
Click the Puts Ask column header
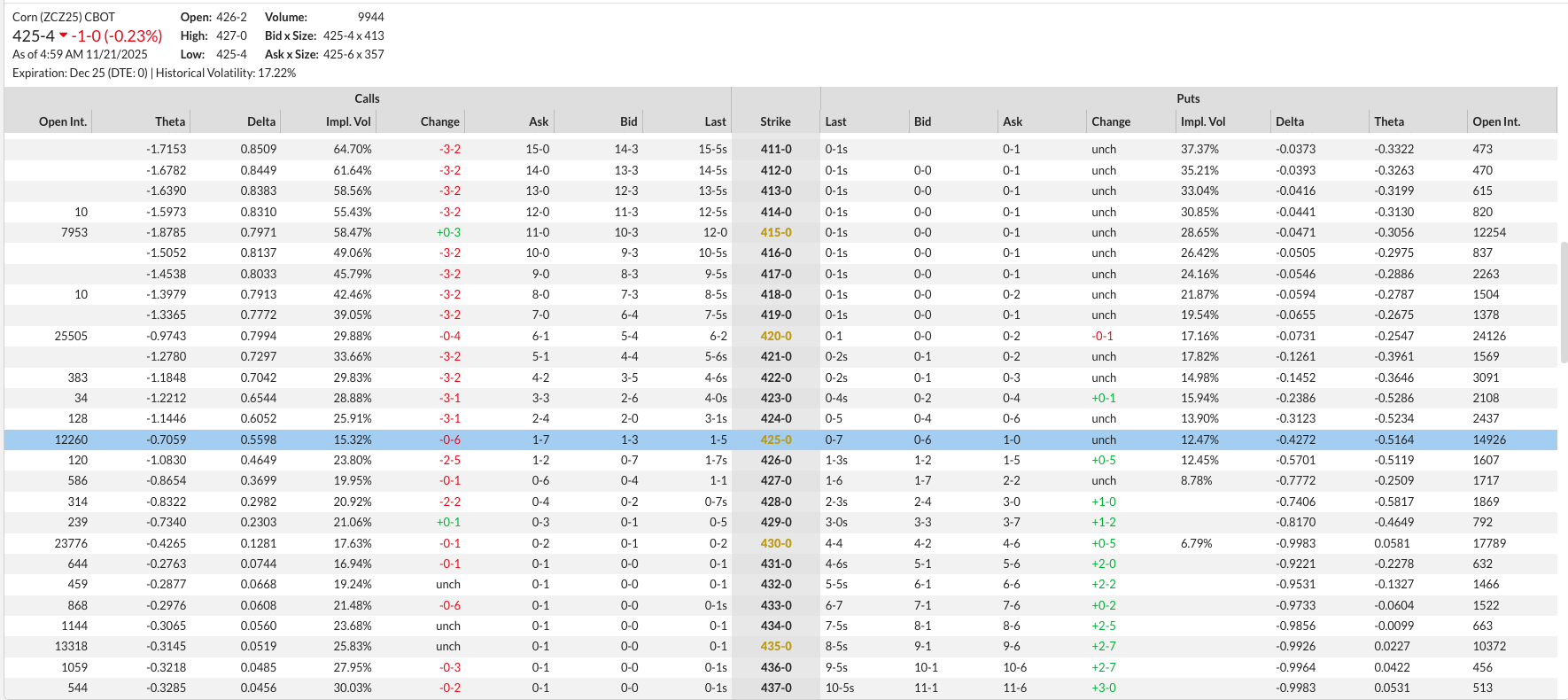pyautogui.click(x=1013, y=121)
